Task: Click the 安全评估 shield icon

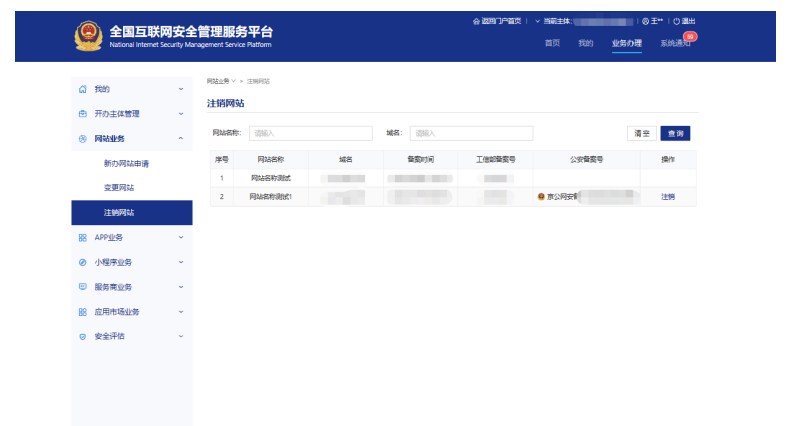Action: tap(83, 336)
